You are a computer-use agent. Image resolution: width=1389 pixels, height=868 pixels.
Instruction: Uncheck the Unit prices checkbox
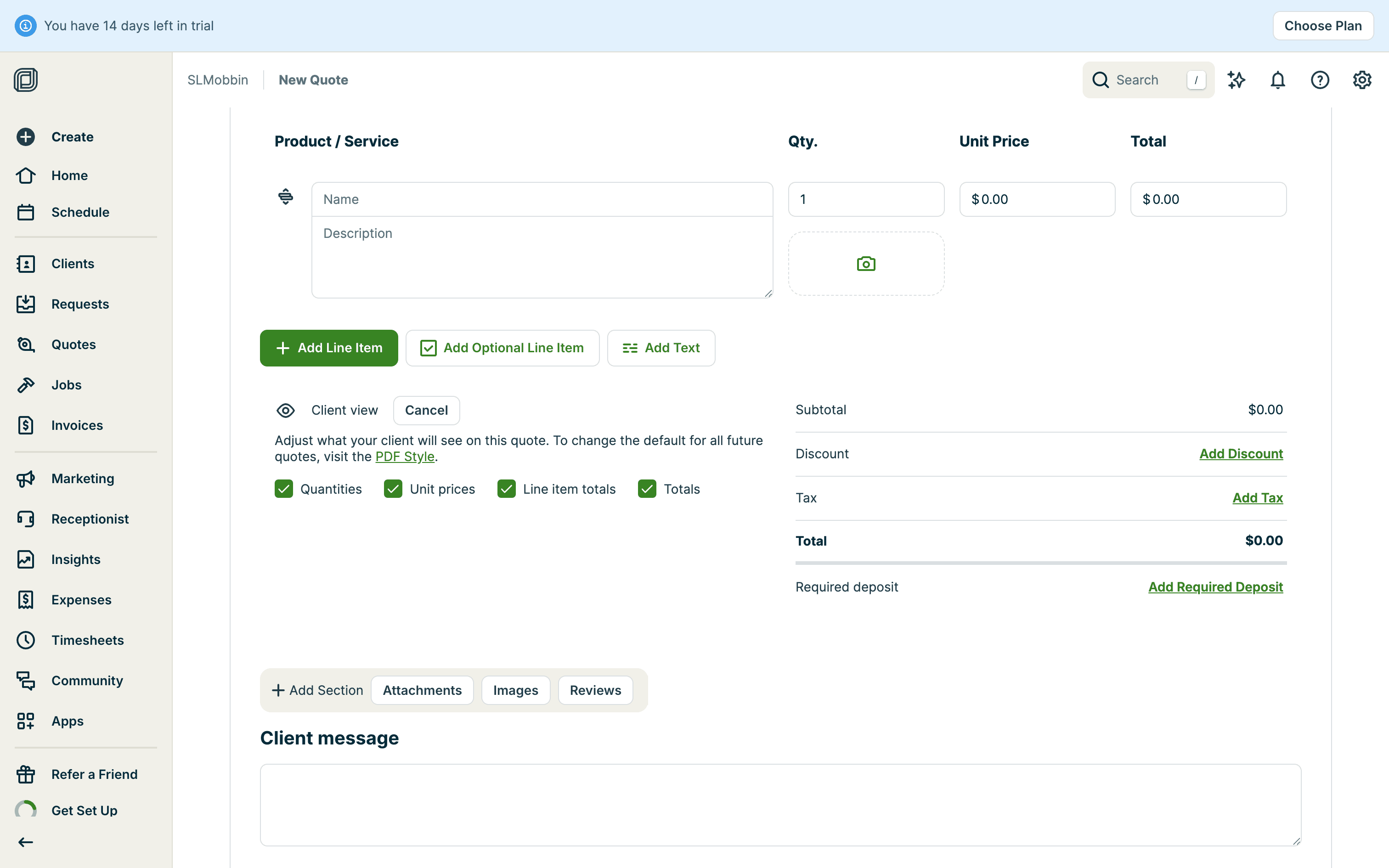point(393,489)
